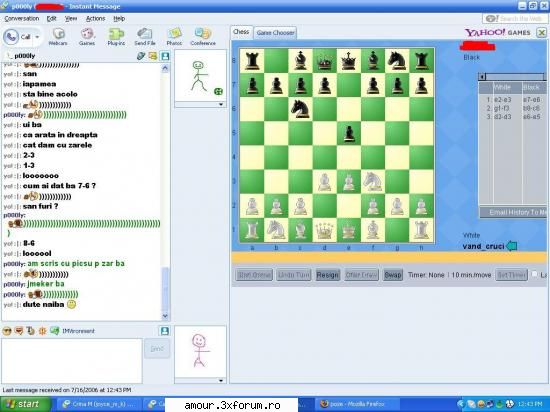Open dropdown under your pink avatar
The width and height of the screenshot is (550, 412).
click(x=221, y=380)
